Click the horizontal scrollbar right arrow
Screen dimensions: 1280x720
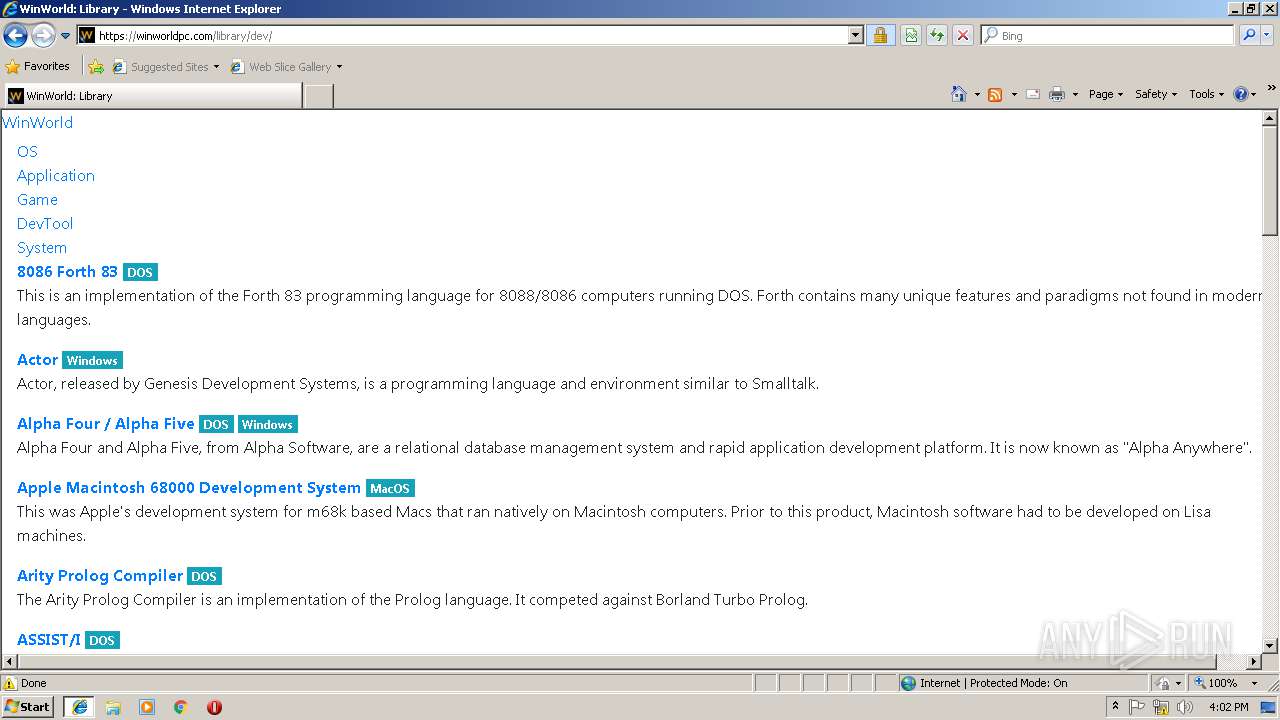pyautogui.click(x=1254, y=662)
